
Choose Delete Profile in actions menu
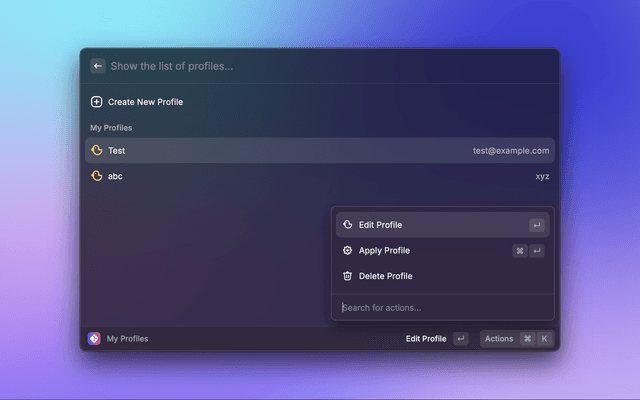(385, 276)
